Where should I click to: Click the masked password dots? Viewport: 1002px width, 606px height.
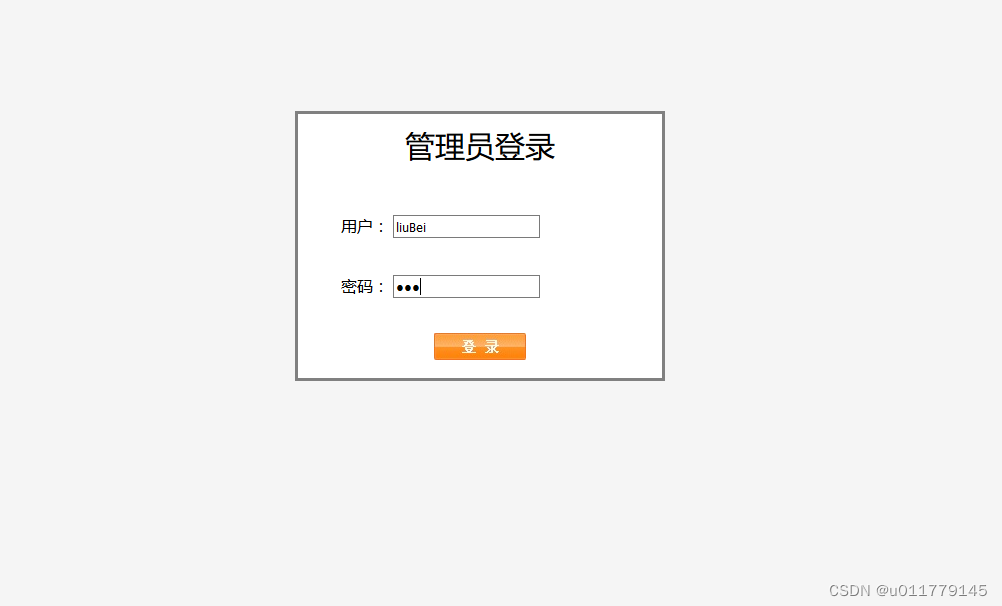click(x=408, y=288)
